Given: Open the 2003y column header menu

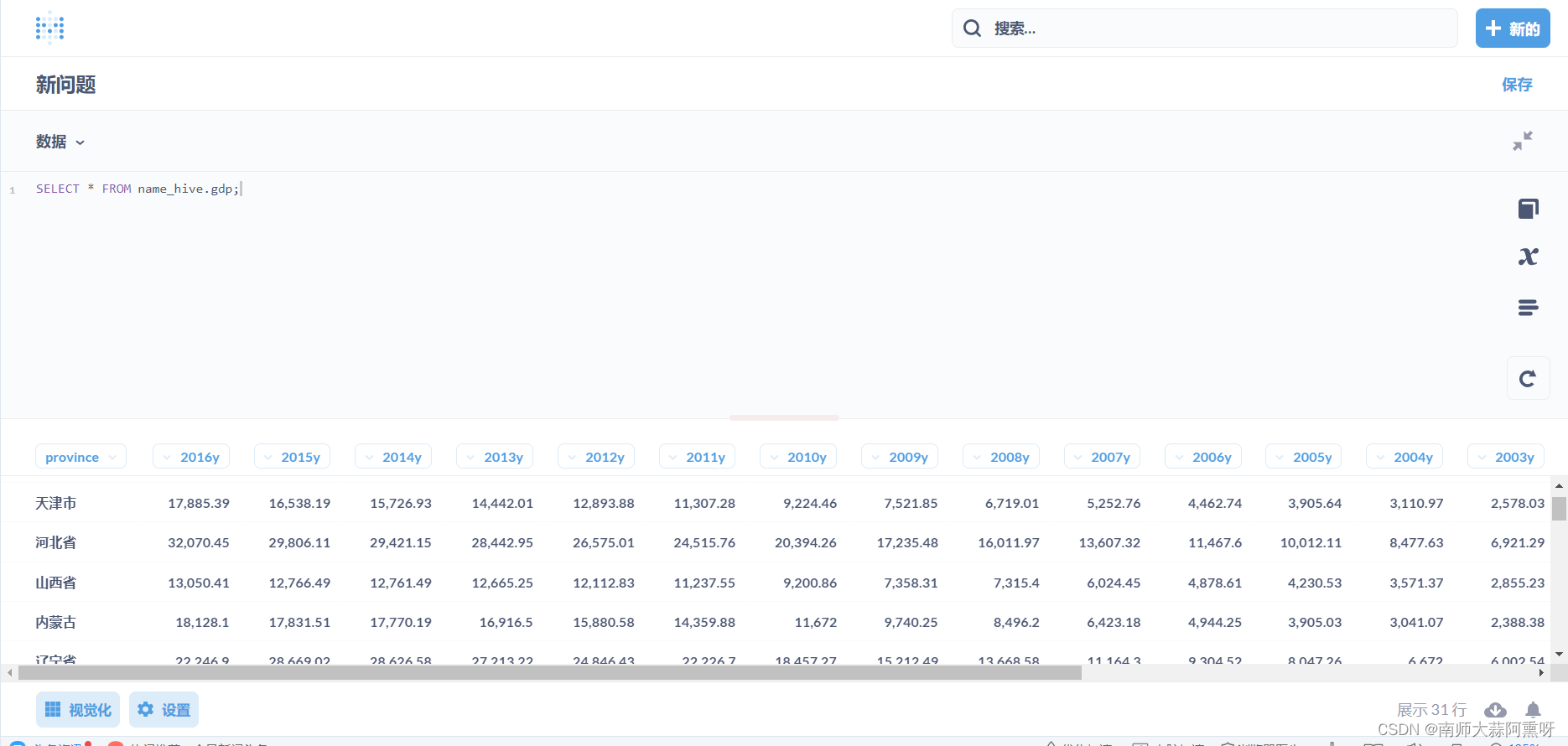Looking at the screenshot, I should 1506,457.
